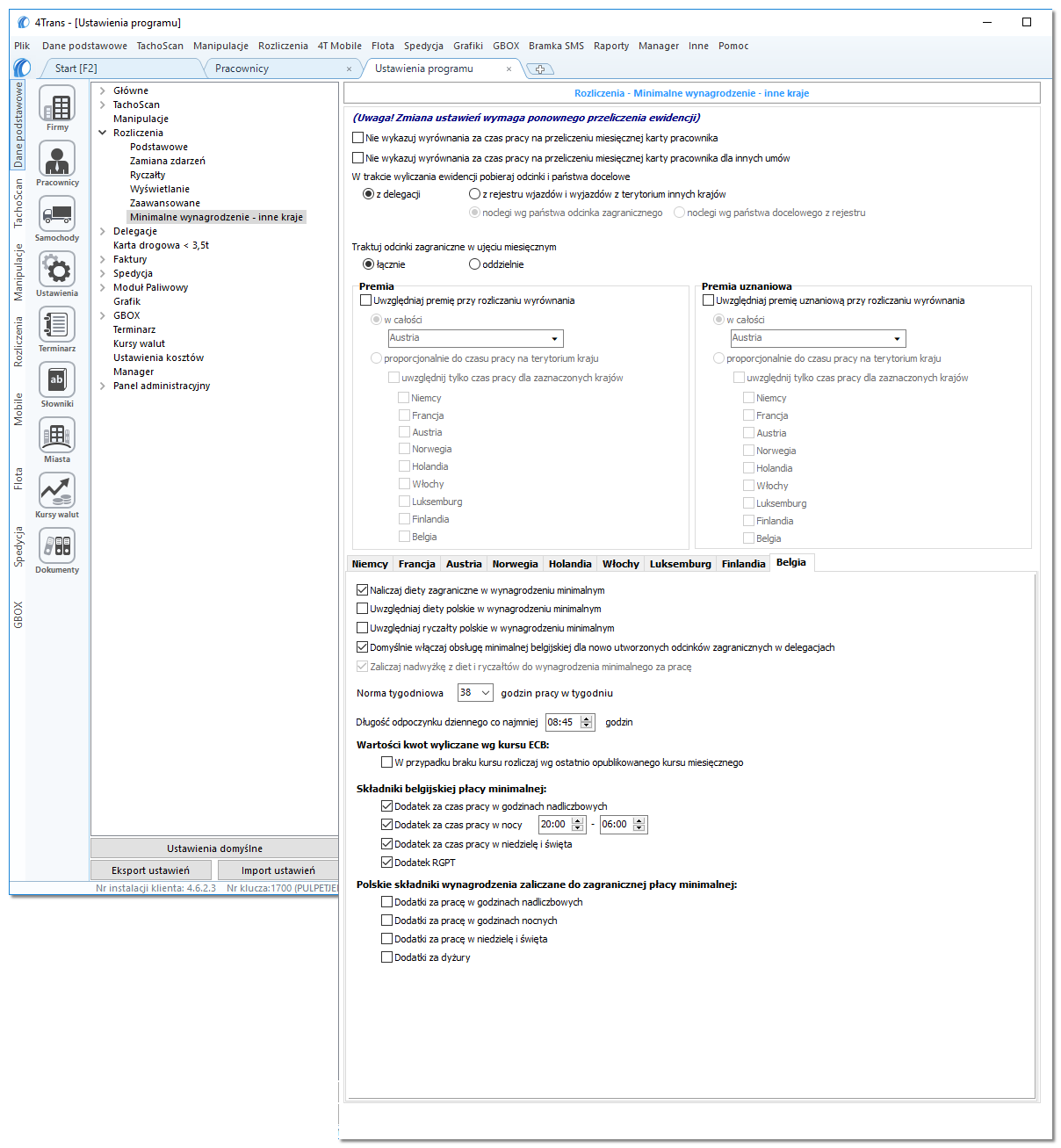This screenshot has height=1148, width=1061.
Task: Close the Pracownicy tab
Action: pyautogui.click(x=349, y=69)
